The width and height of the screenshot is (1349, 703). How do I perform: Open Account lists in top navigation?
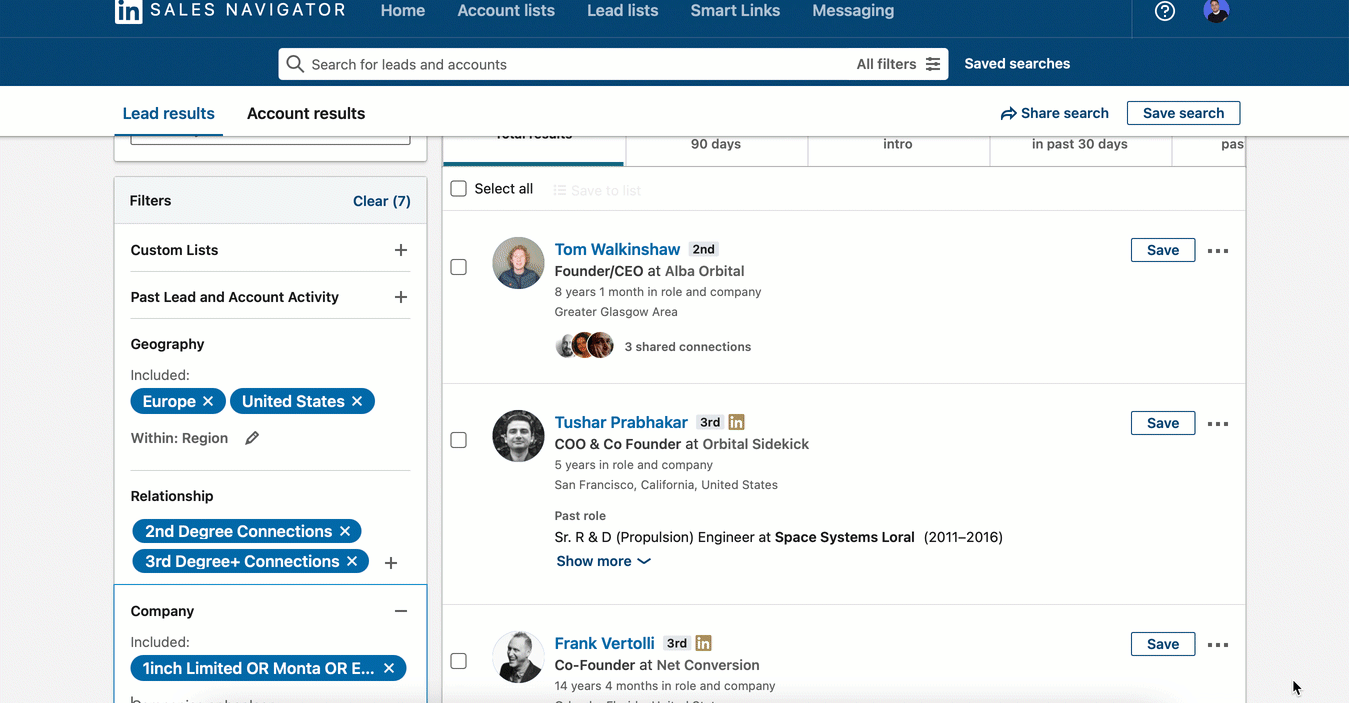point(506,11)
